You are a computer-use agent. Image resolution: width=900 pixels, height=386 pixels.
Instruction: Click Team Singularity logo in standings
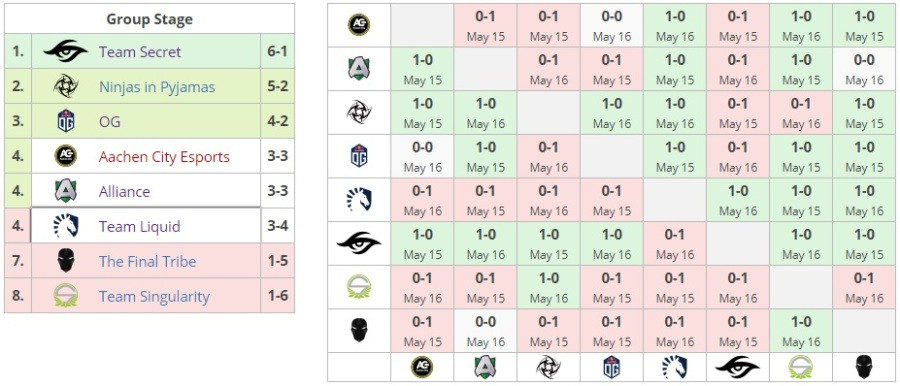[x=66, y=296]
